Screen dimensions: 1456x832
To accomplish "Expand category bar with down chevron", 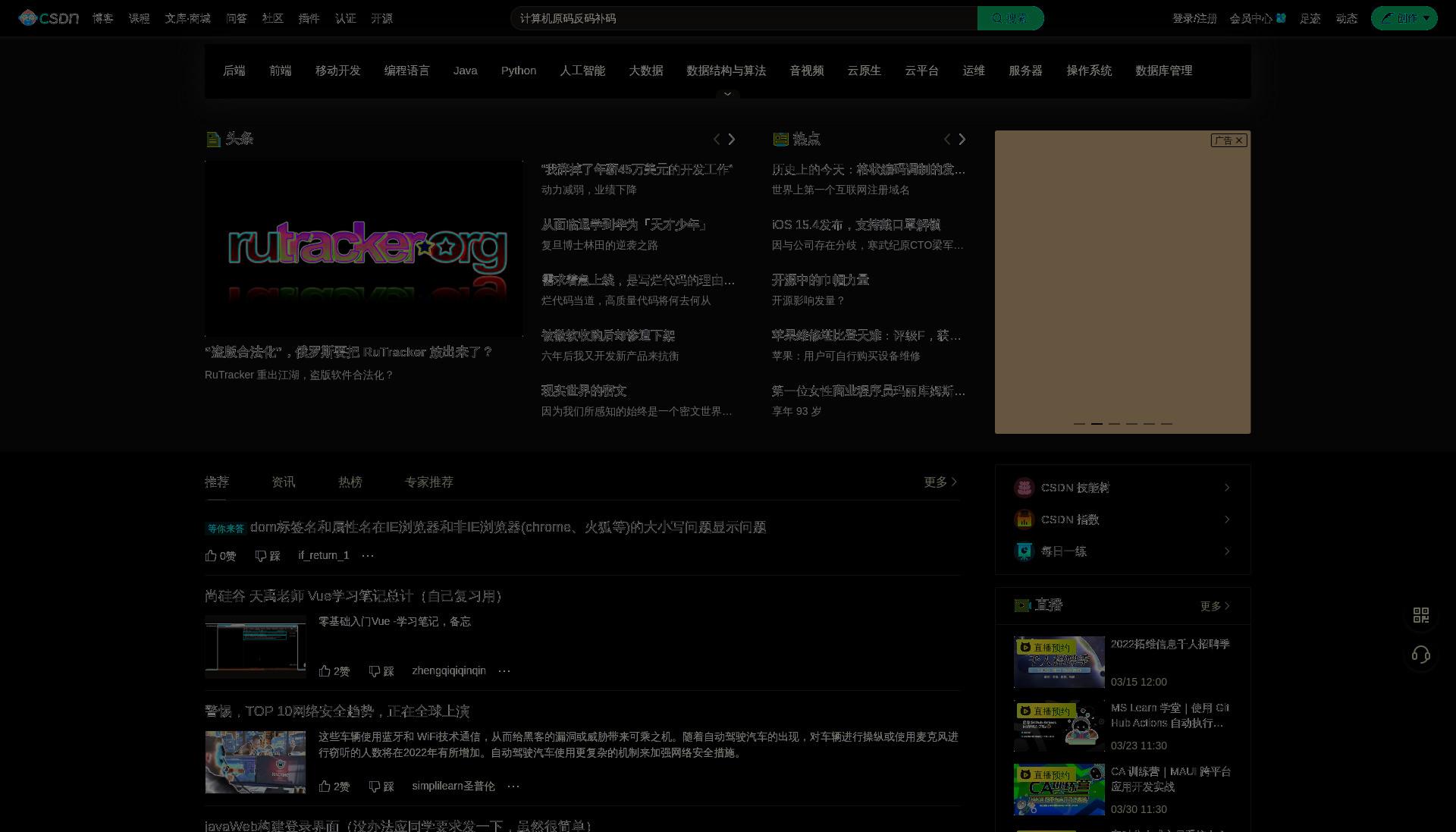I will point(727,94).
